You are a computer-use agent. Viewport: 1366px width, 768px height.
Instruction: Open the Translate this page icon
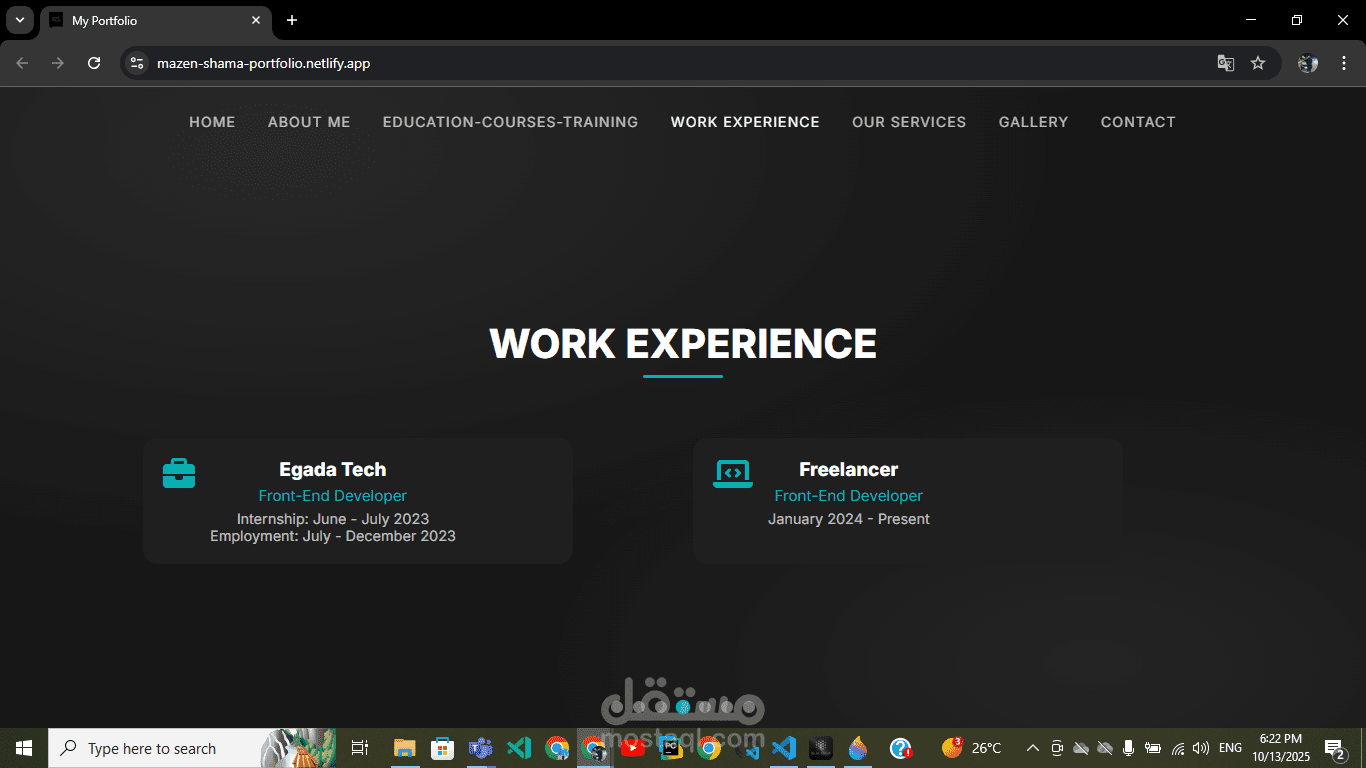(1225, 63)
